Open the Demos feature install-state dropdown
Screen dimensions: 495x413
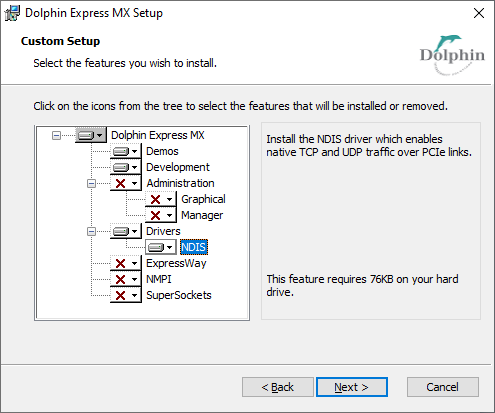click(126, 151)
